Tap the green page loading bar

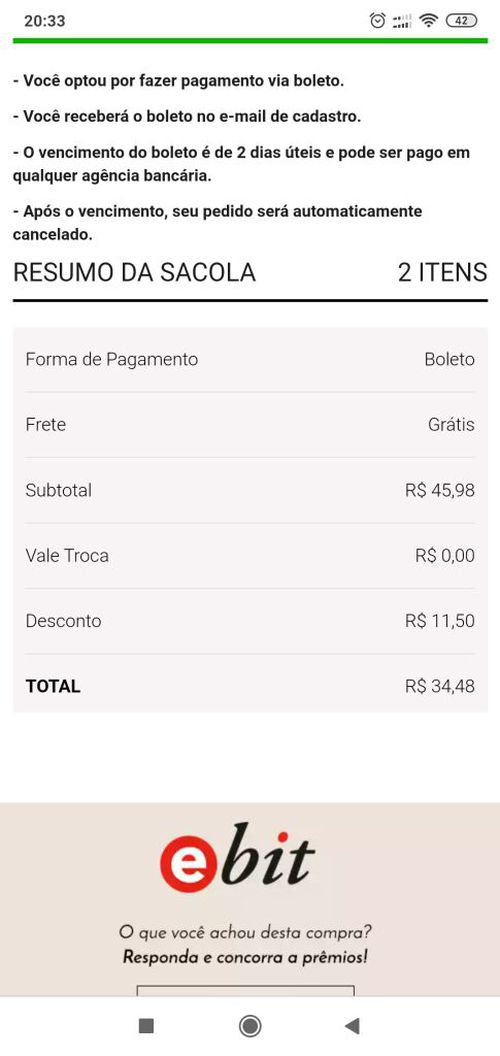(250, 40)
